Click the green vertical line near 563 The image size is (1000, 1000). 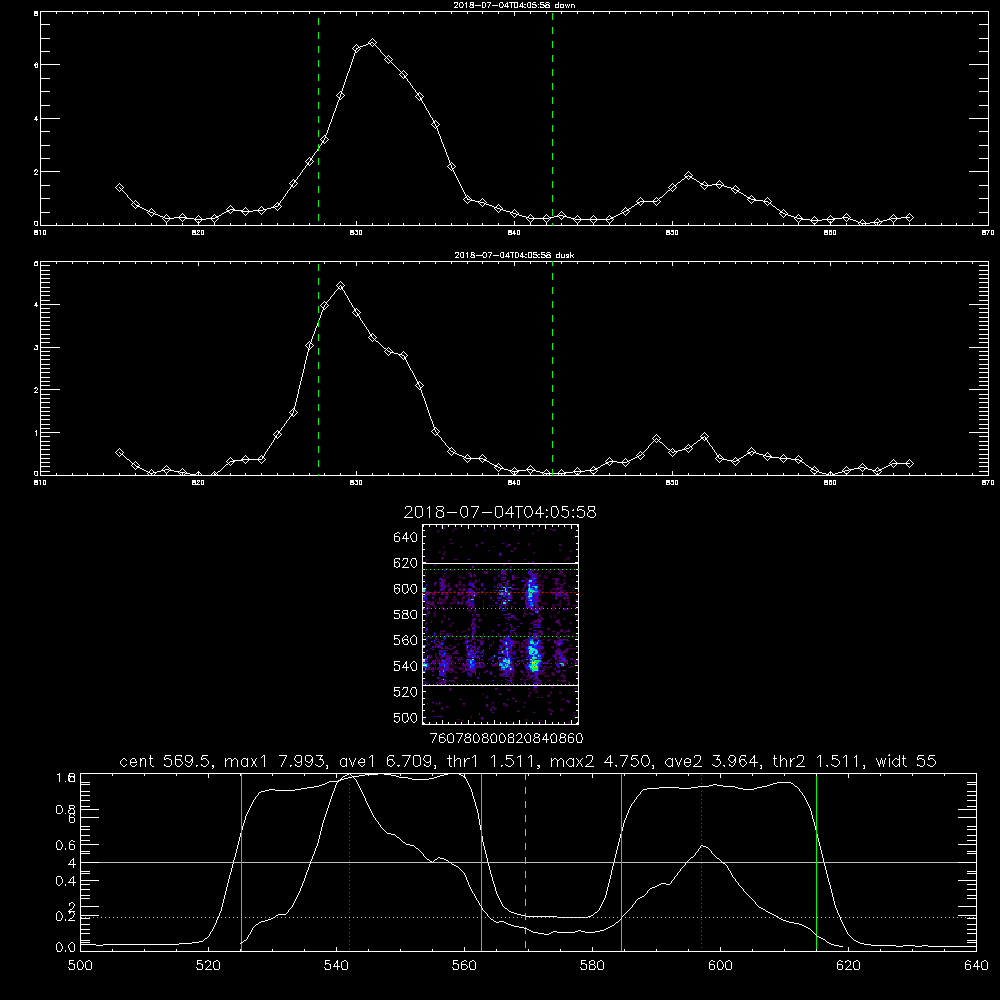(482, 862)
